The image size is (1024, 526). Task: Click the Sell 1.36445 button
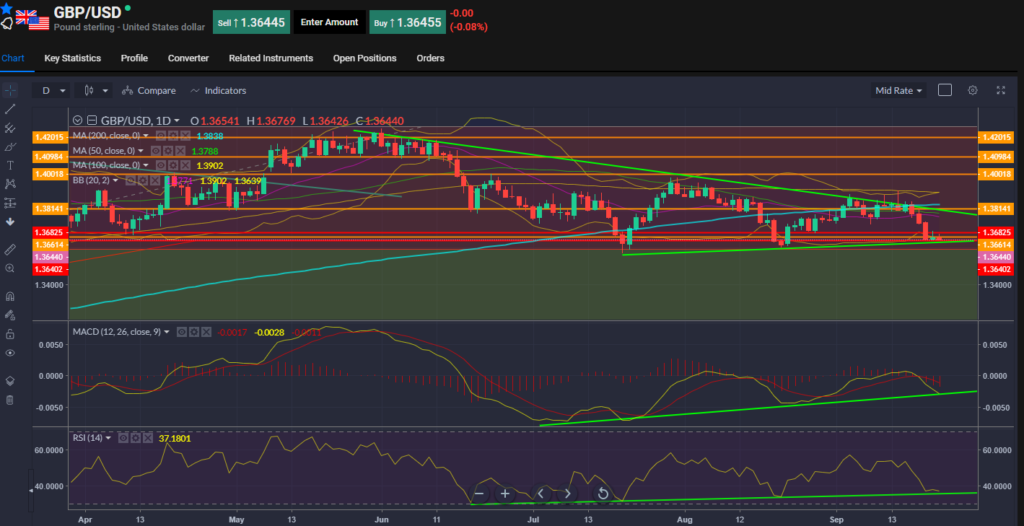(250, 21)
